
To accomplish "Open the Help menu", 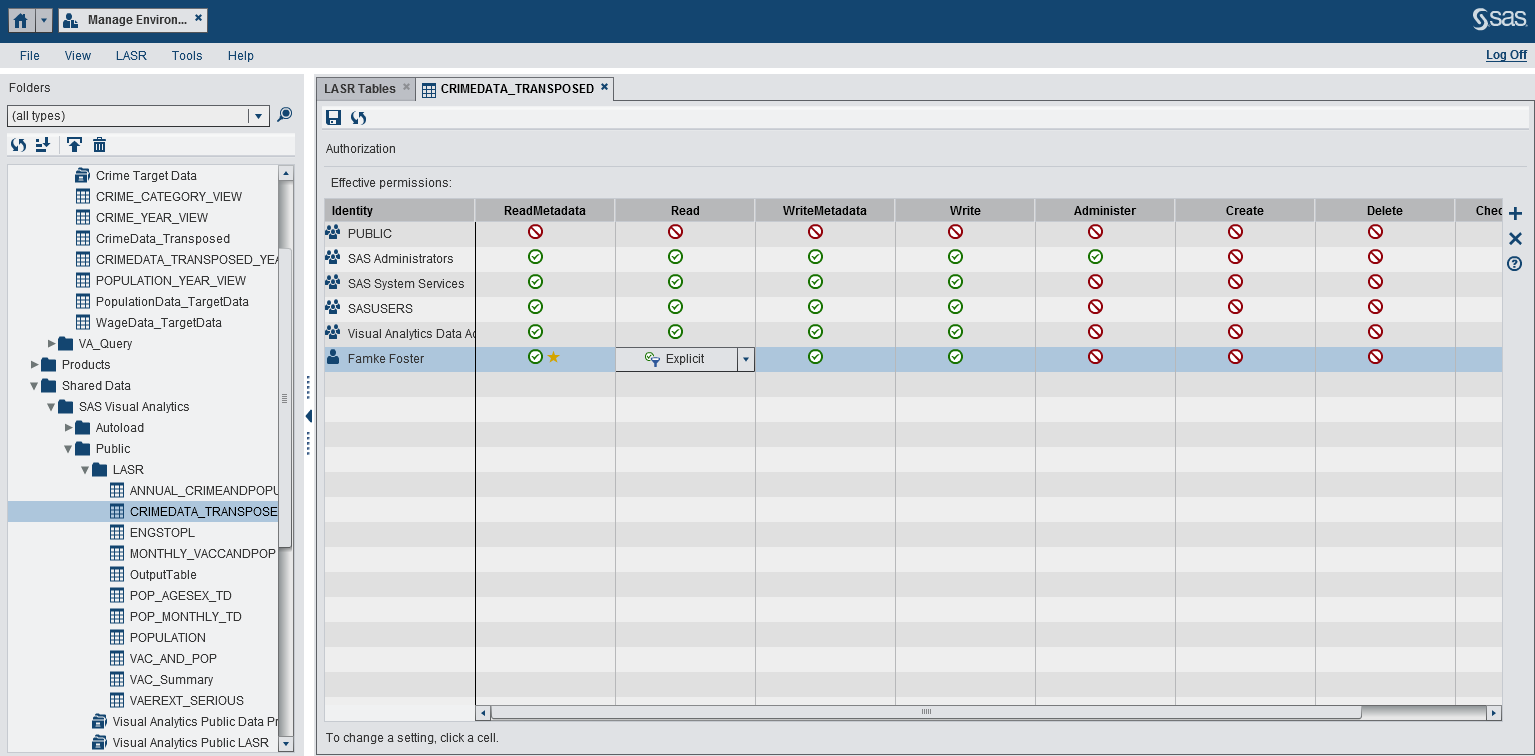I will (241, 56).
